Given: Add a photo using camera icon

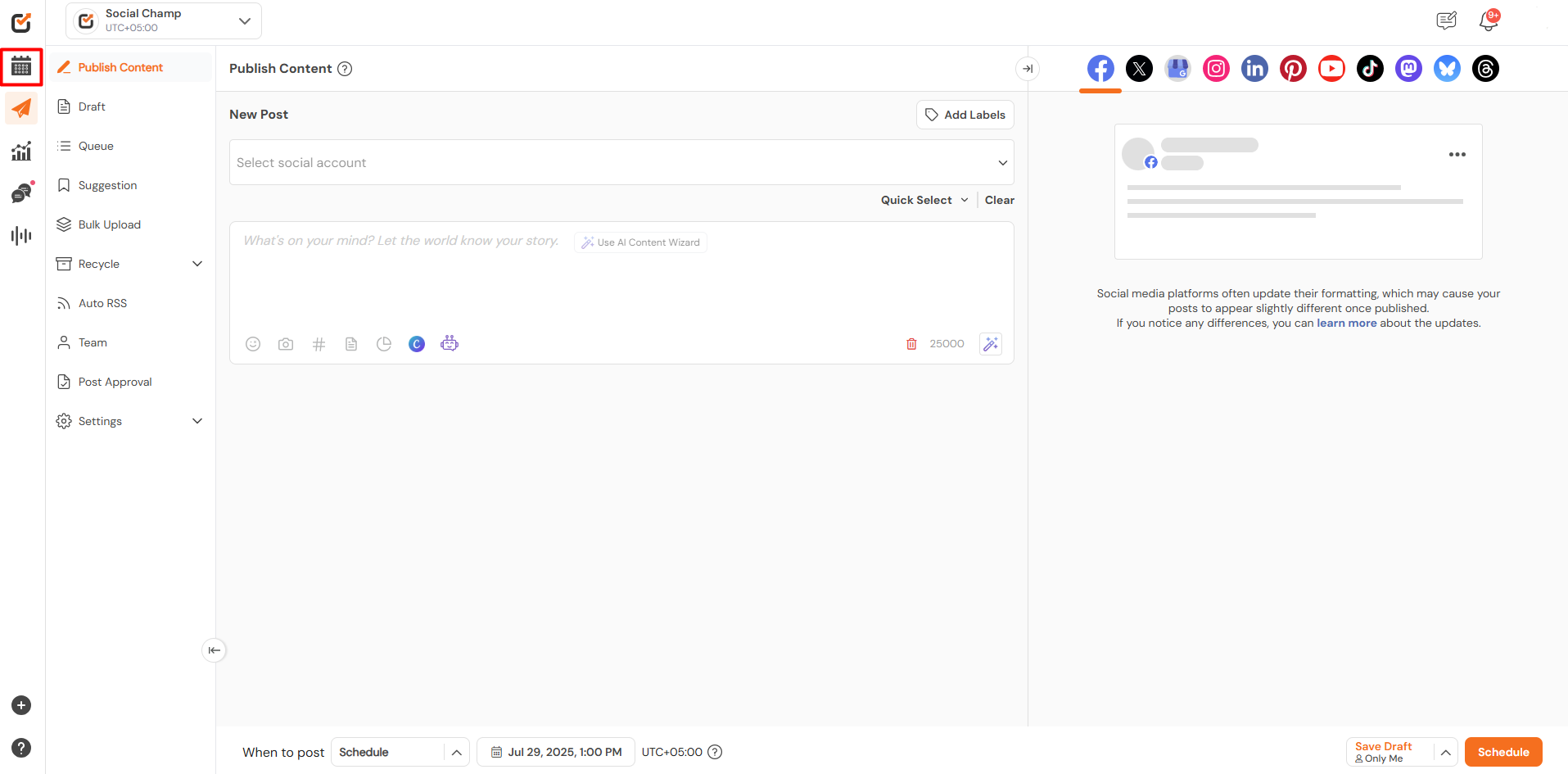Looking at the screenshot, I should (x=286, y=344).
